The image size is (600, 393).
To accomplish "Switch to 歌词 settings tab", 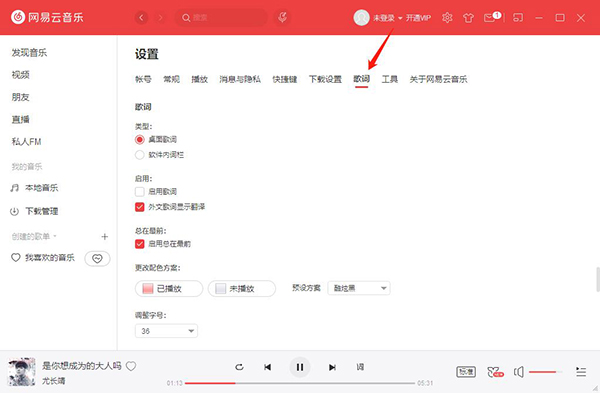I will (361, 79).
